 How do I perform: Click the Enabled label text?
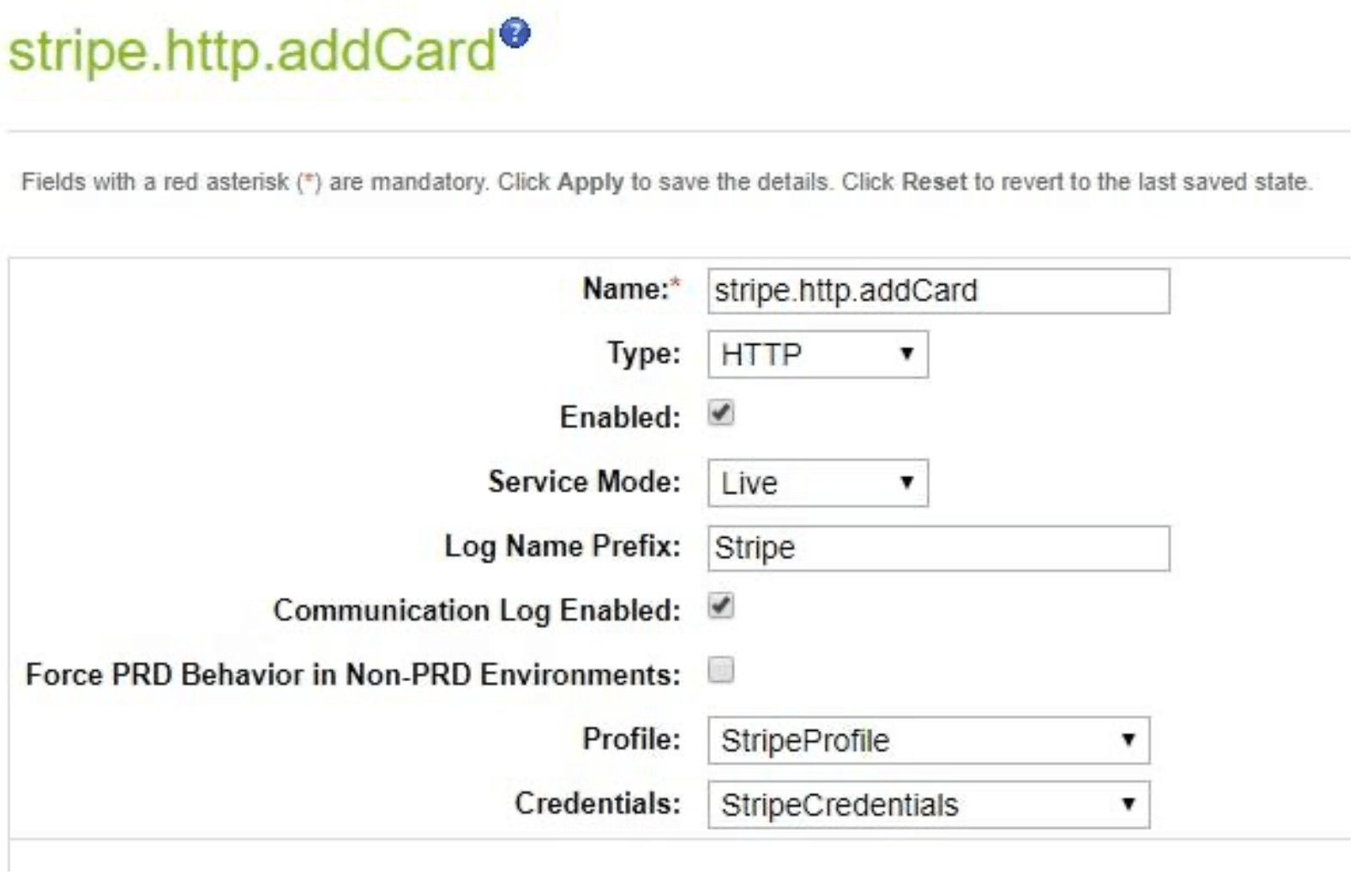click(x=620, y=417)
